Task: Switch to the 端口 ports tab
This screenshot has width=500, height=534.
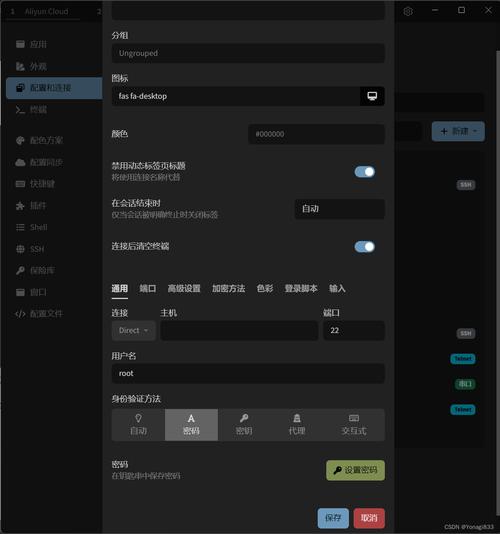Action: 148,289
